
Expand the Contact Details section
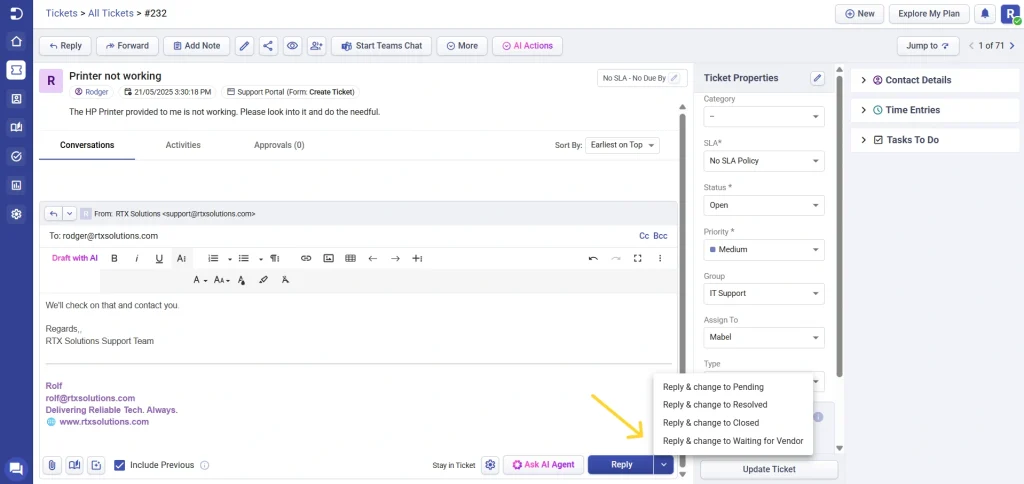(935, 80)
